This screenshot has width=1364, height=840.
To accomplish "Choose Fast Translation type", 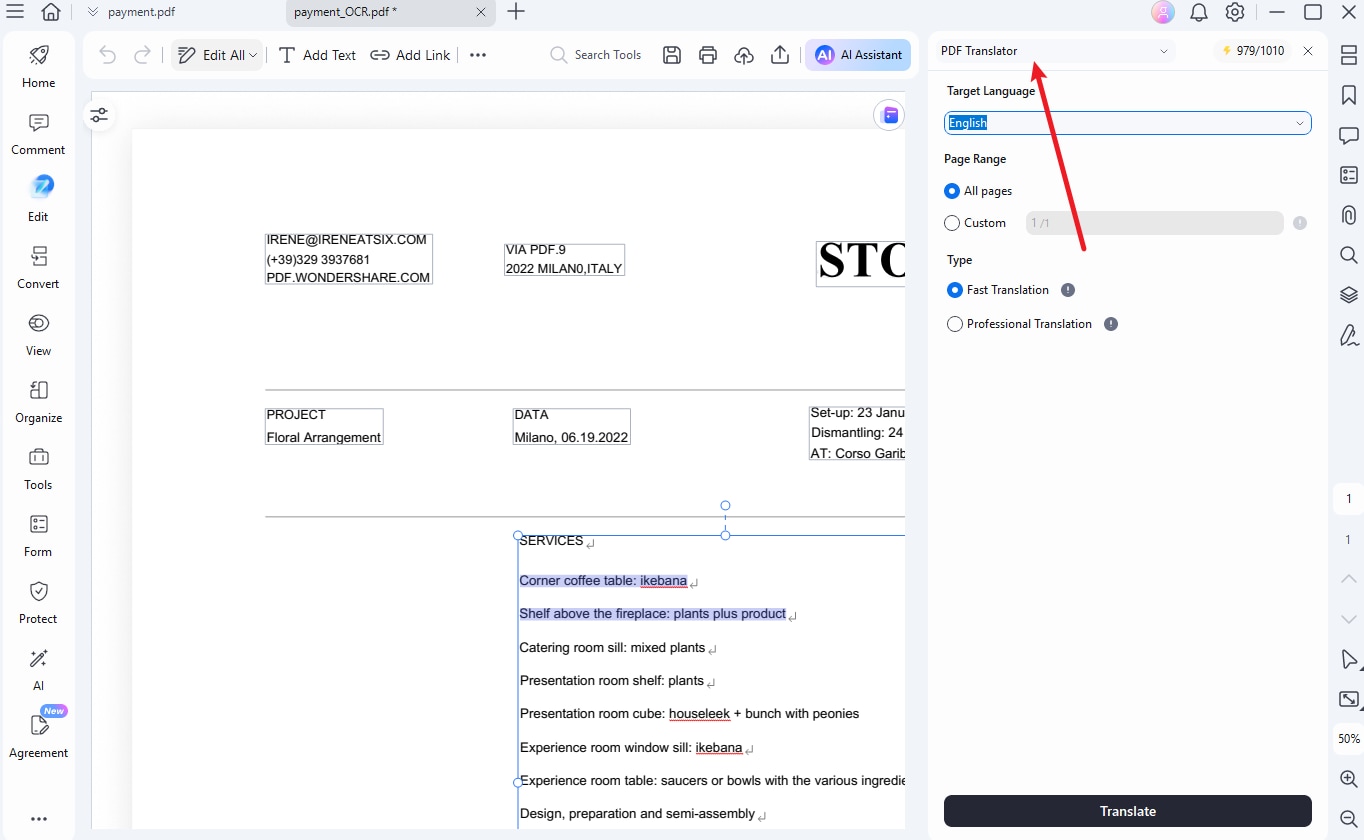I will (955, 290).
